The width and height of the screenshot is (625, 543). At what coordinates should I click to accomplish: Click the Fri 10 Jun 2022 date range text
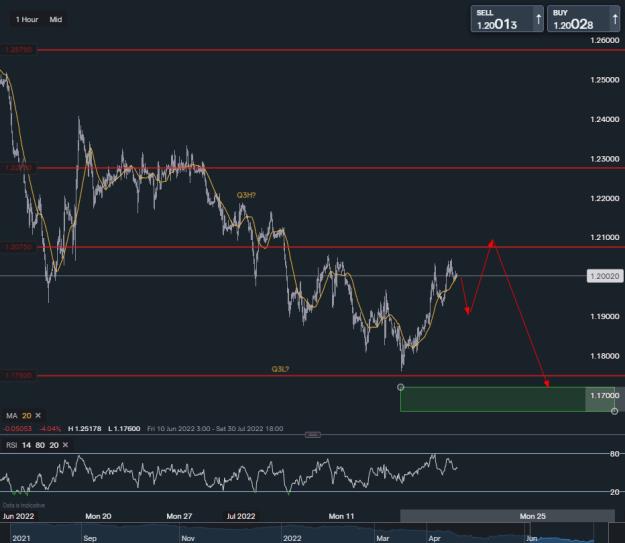(x=215, y=429)
